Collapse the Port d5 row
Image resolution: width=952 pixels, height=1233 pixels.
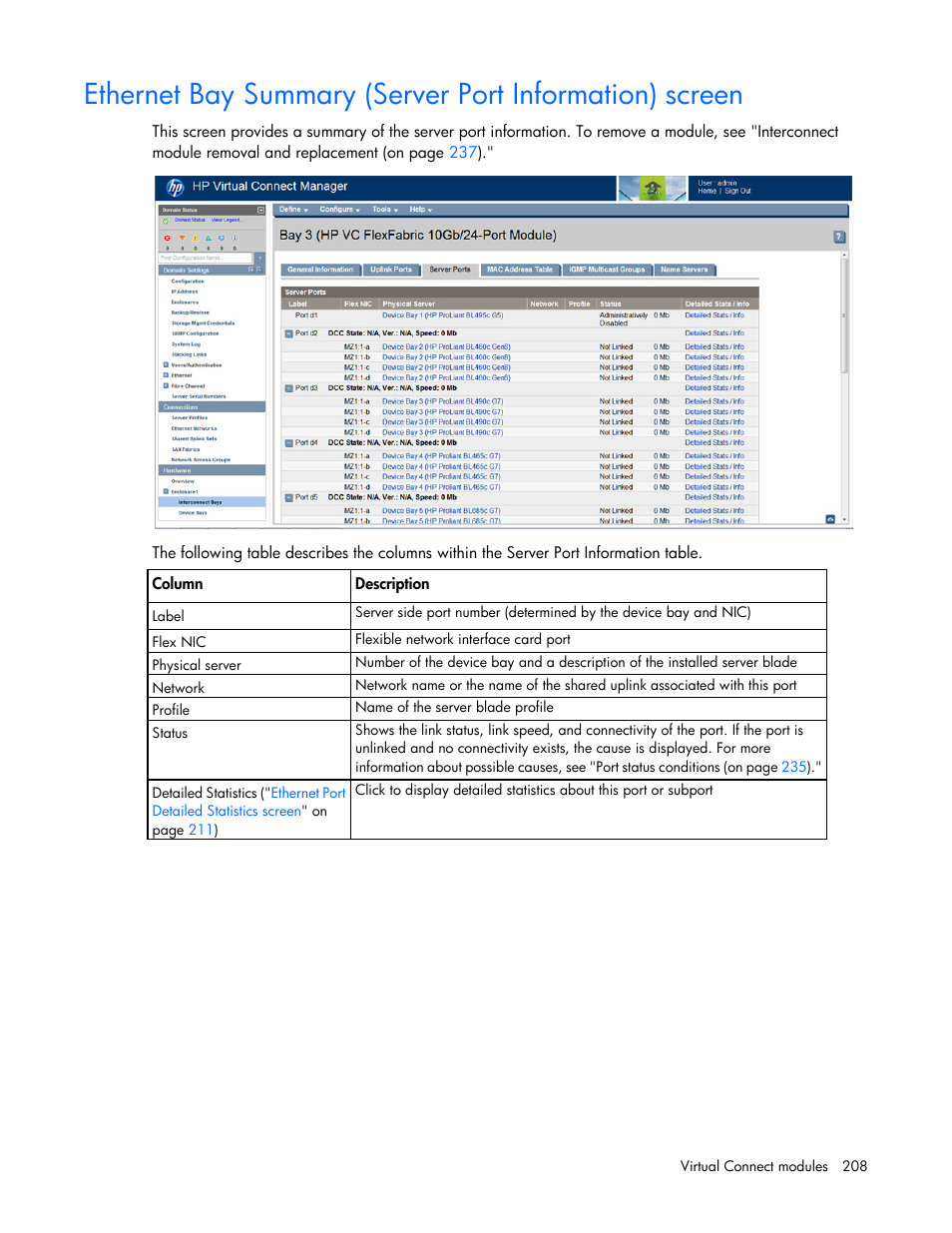[288, 497]
